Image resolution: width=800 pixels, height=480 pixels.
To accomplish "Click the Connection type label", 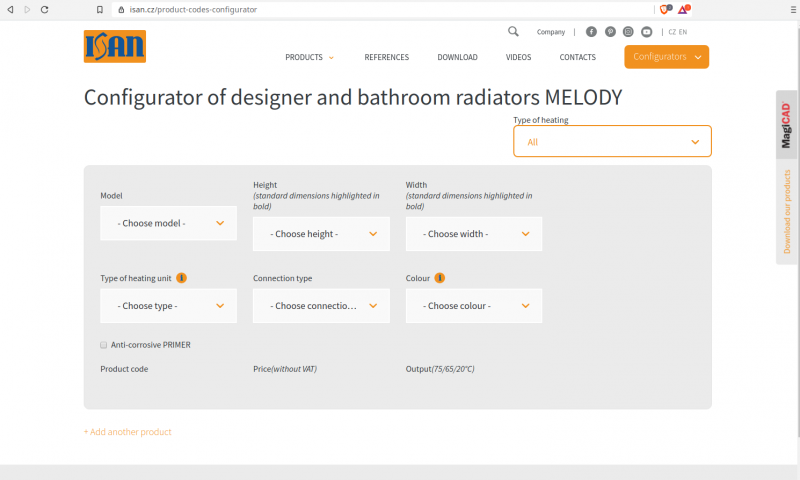I will [x=283, y=278].
